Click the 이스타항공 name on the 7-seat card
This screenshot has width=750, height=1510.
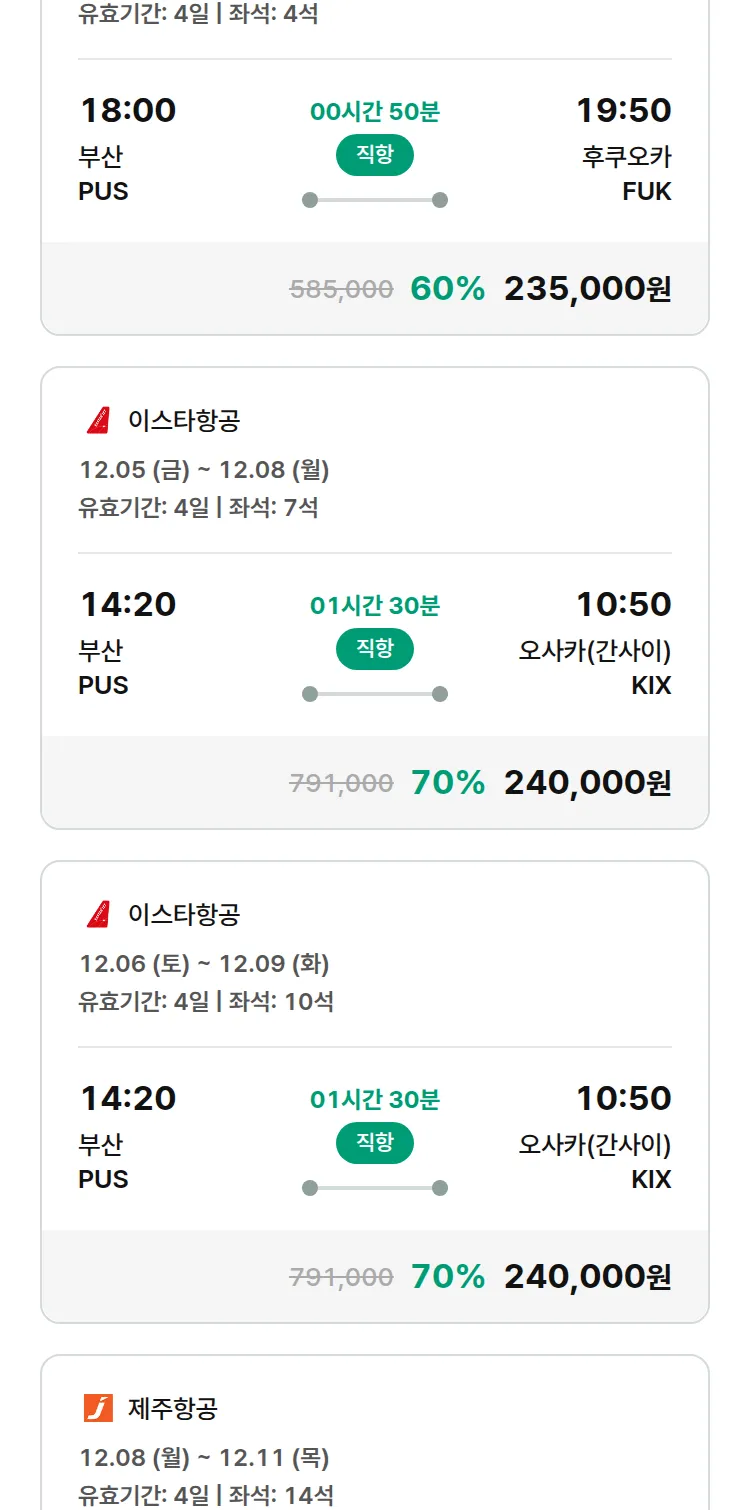click(x=184, y=421)
